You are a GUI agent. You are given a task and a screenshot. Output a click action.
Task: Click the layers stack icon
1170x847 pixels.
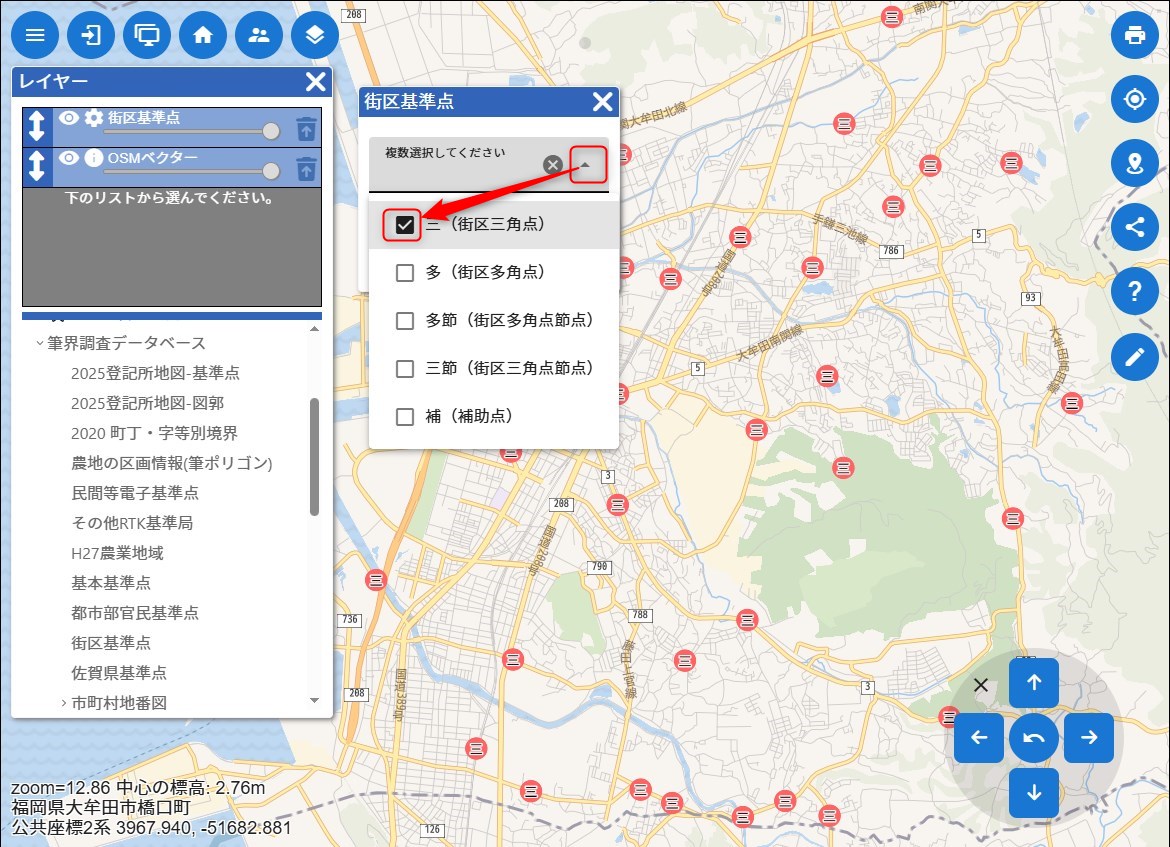click(315, 36)
